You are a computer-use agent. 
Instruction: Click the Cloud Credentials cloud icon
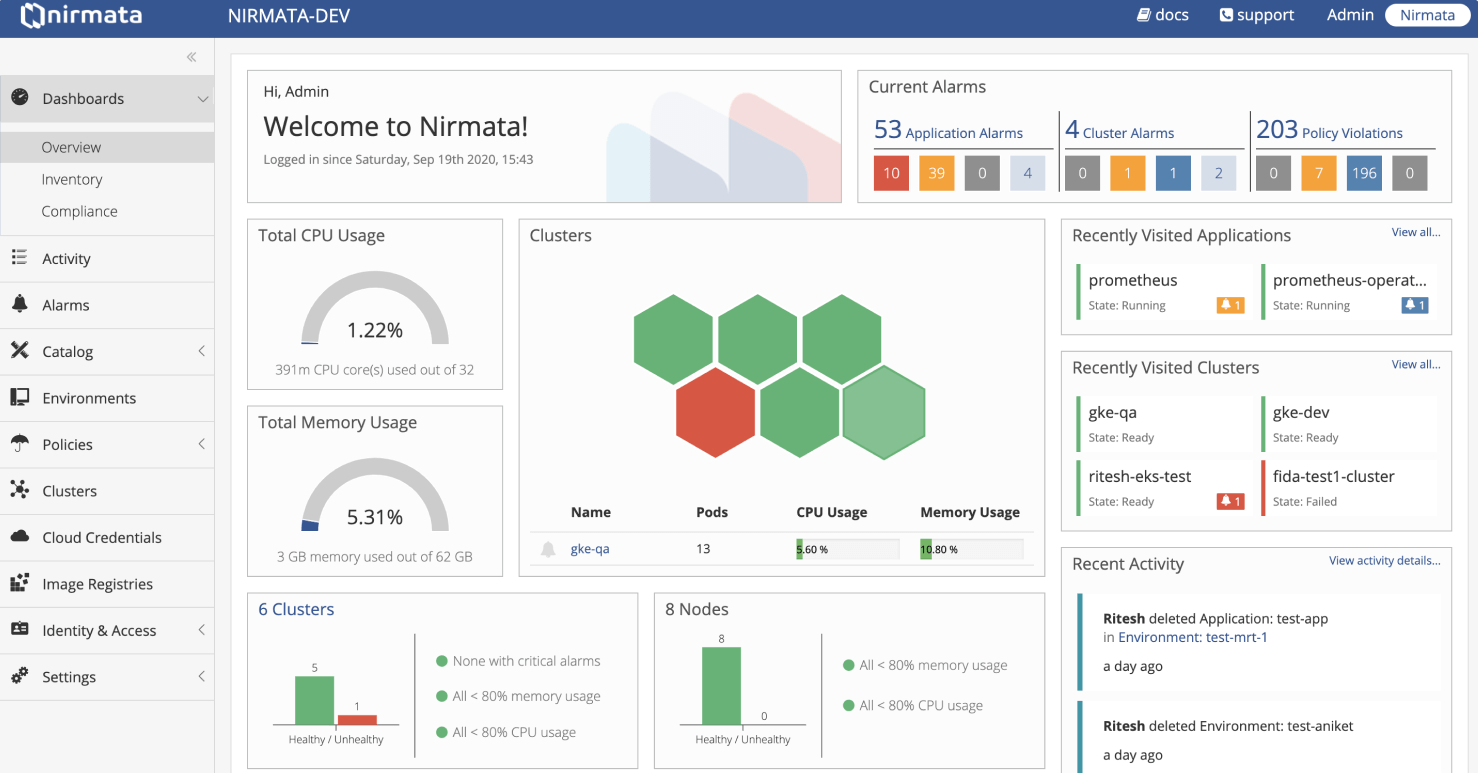point(19,536)
